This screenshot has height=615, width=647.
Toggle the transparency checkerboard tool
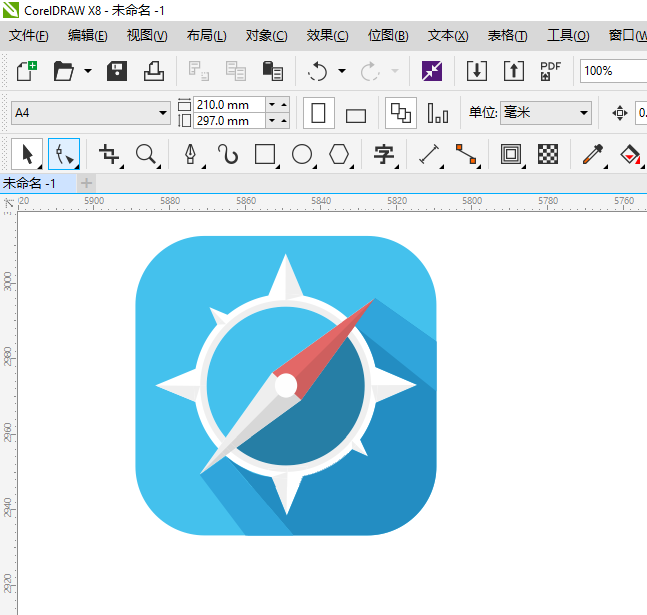coord(548,154)
